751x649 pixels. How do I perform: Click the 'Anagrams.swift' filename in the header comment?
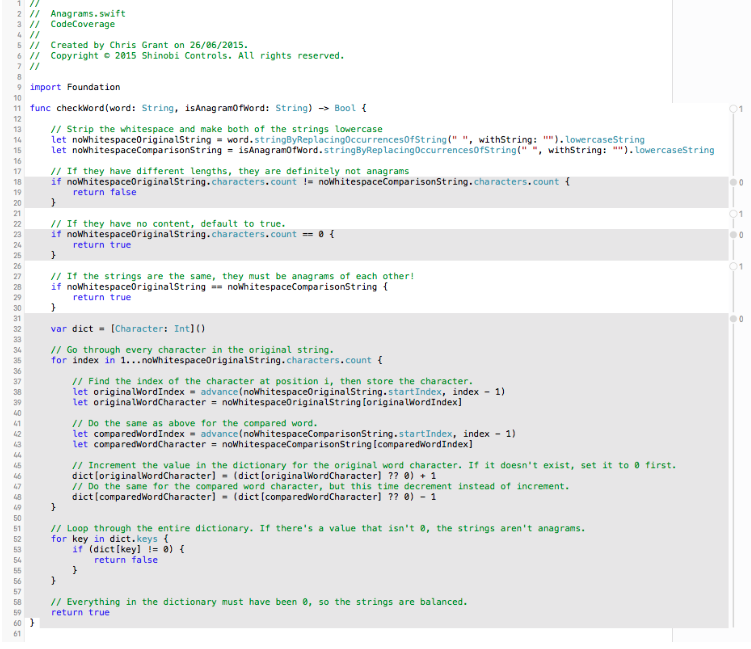[x=88, y=13]
